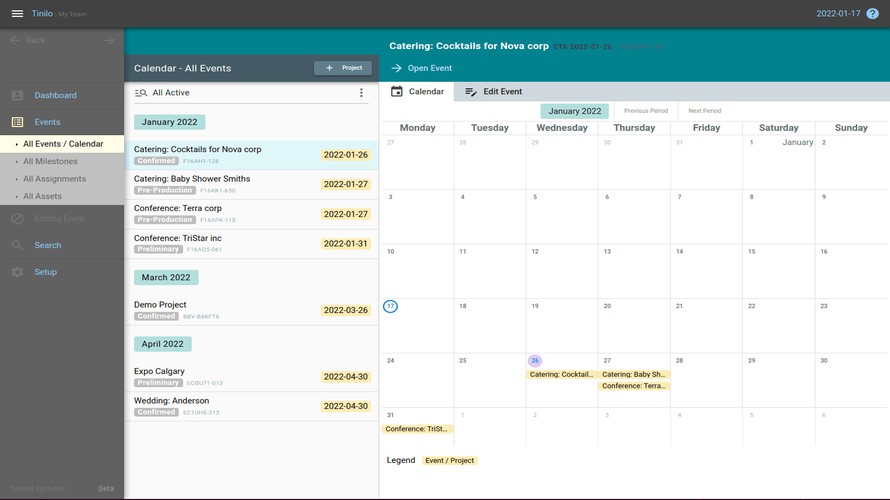Viewport: 890px width, 500px height.
Task: Select the Calendar tab
Action: (417, 91)
